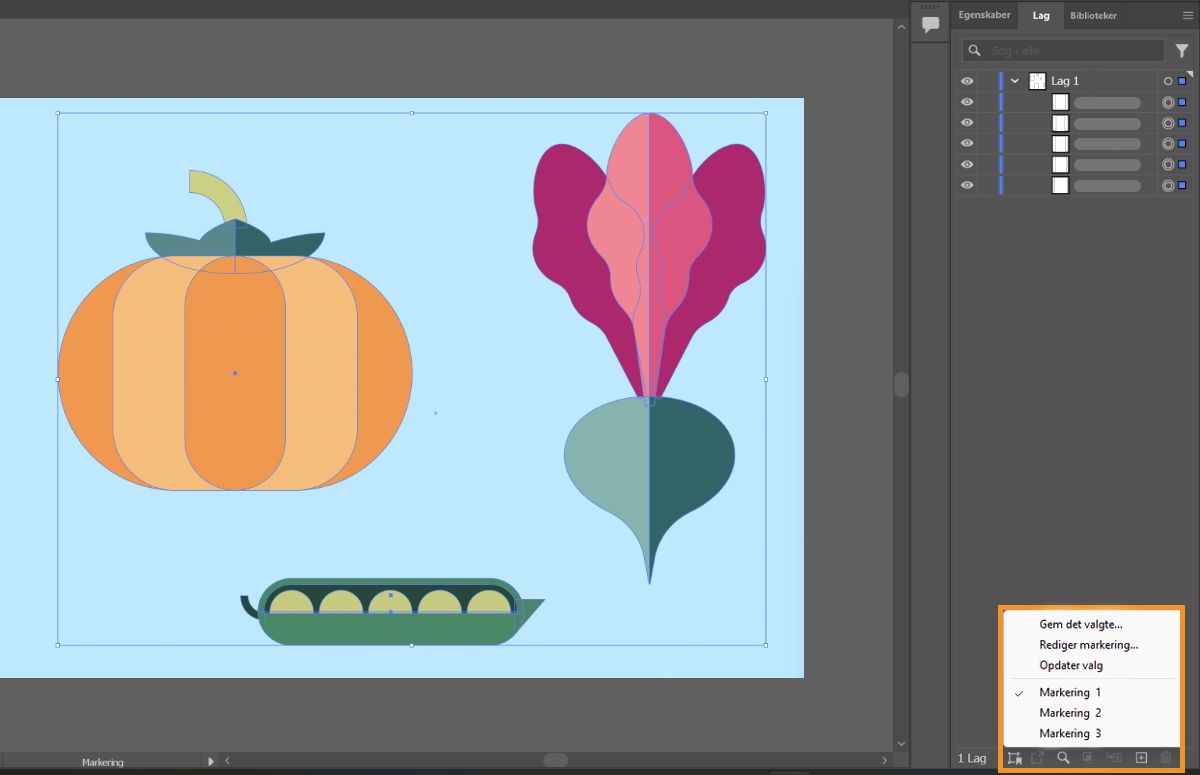This screenshot has height=775, width=1200.
Task: Click the locate object magnifier icon
Action: click(x=1064, y=758)
